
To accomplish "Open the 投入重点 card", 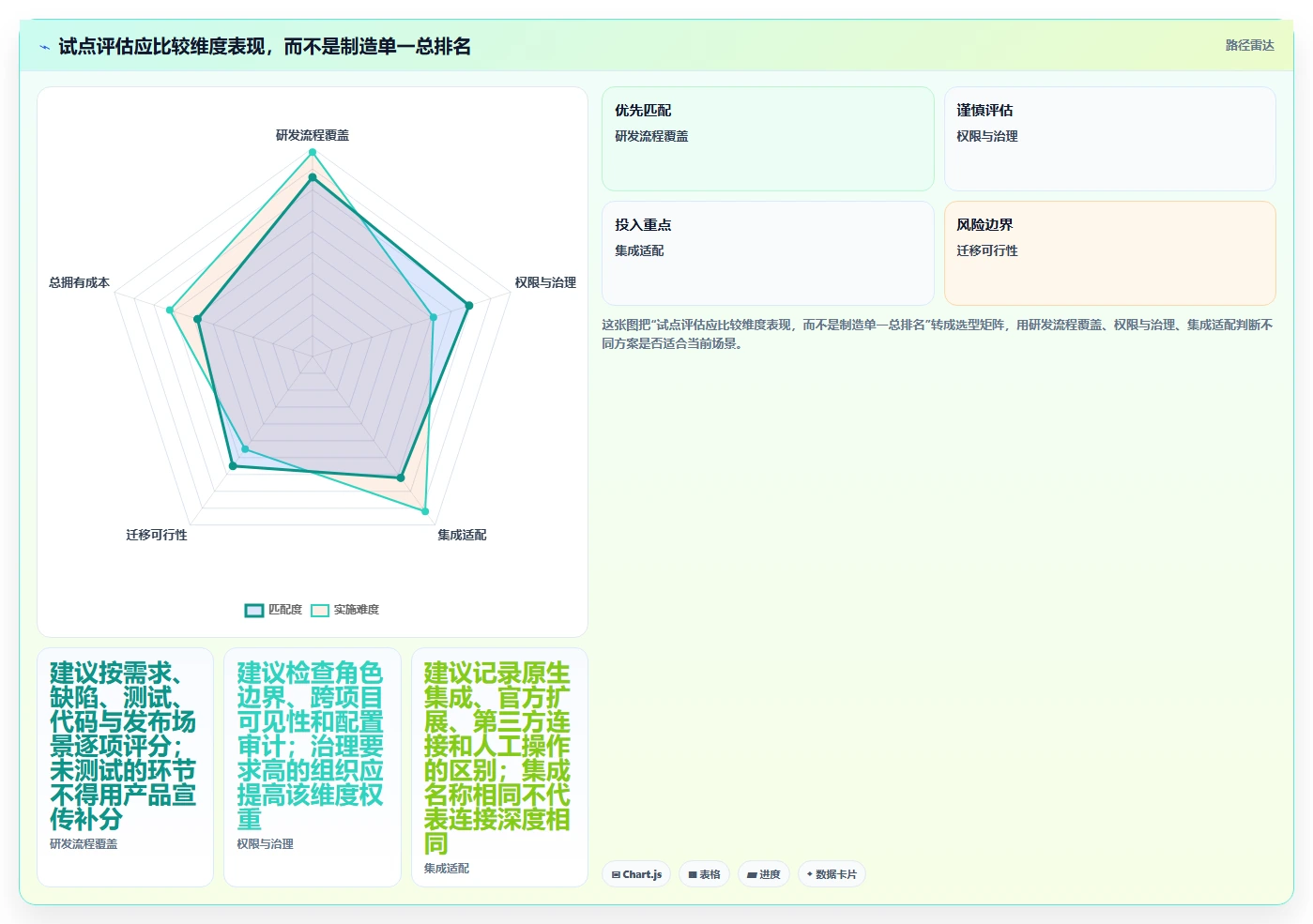I will pos(768,253).
